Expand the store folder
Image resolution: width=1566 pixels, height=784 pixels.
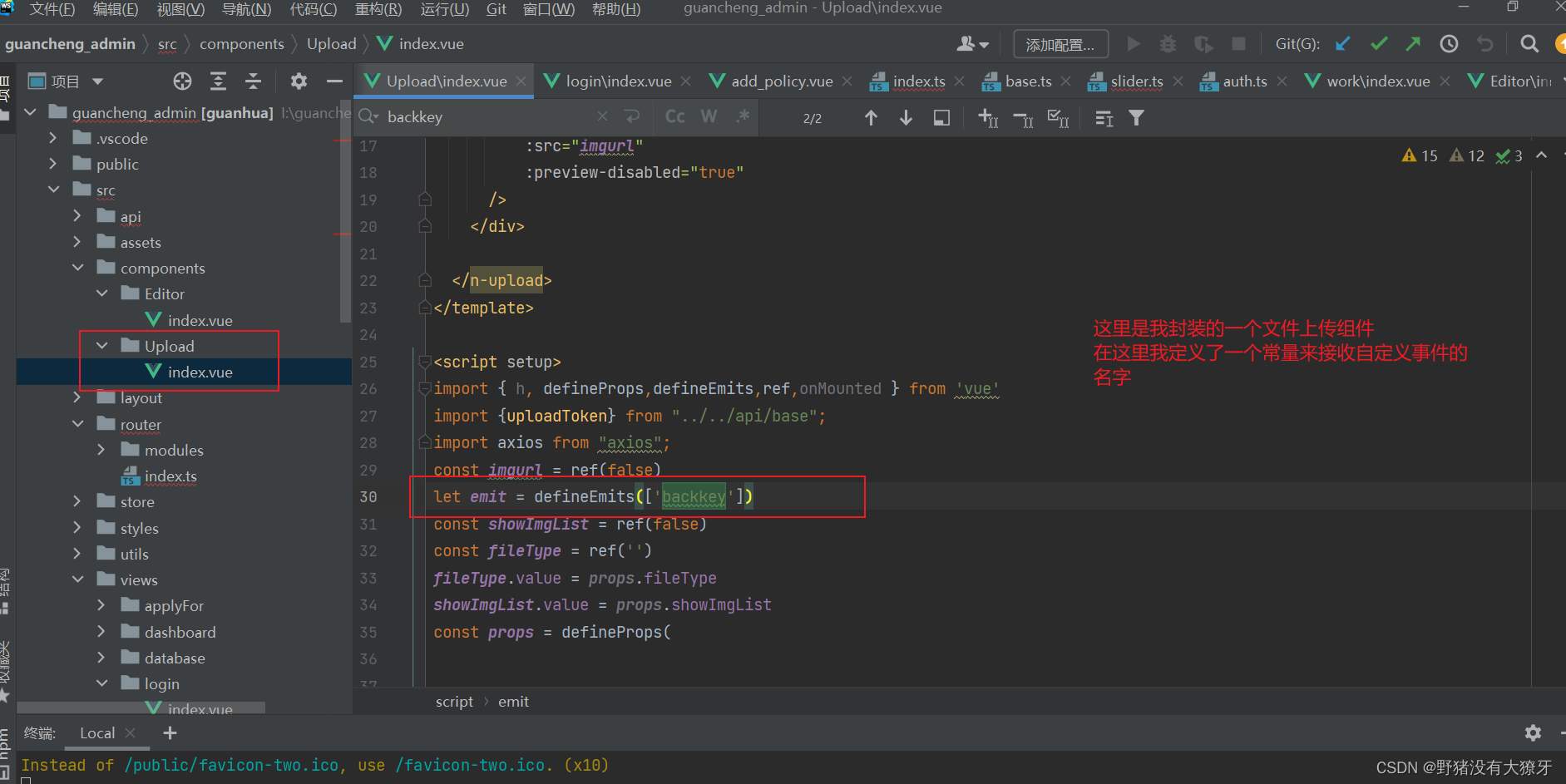(x=77, y=501)
